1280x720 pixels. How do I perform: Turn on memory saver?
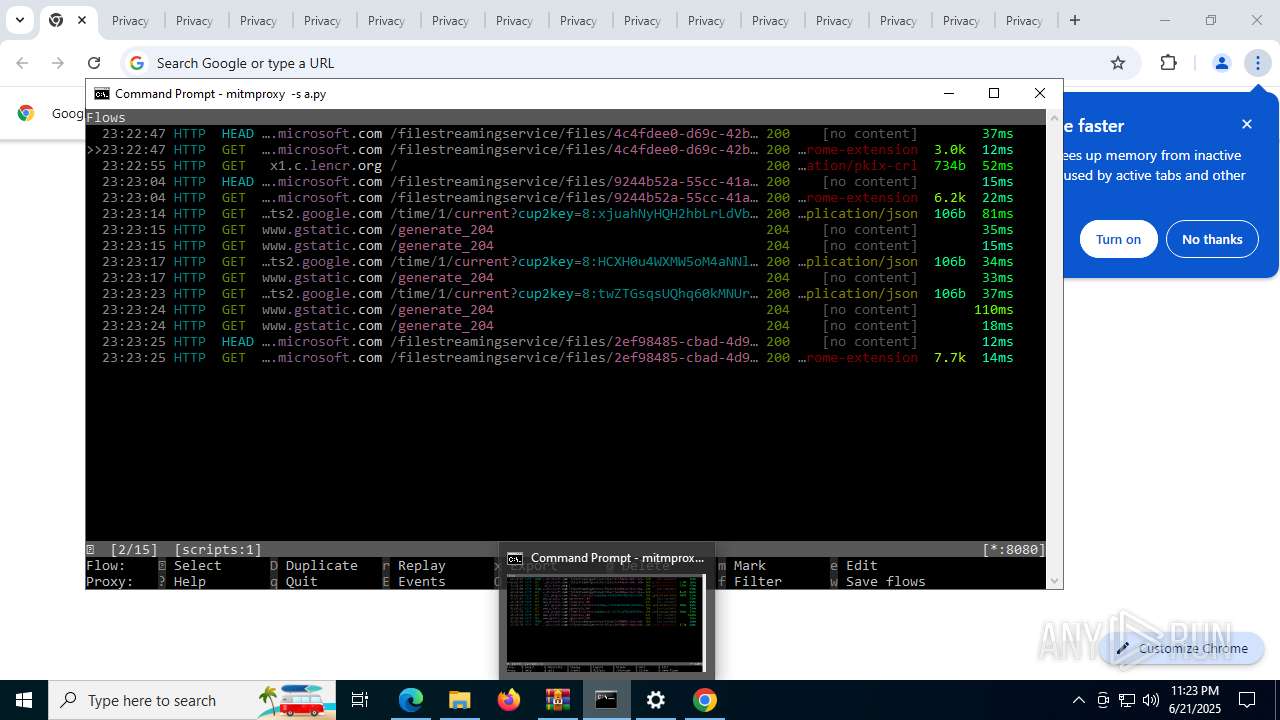pos(1118,239)
